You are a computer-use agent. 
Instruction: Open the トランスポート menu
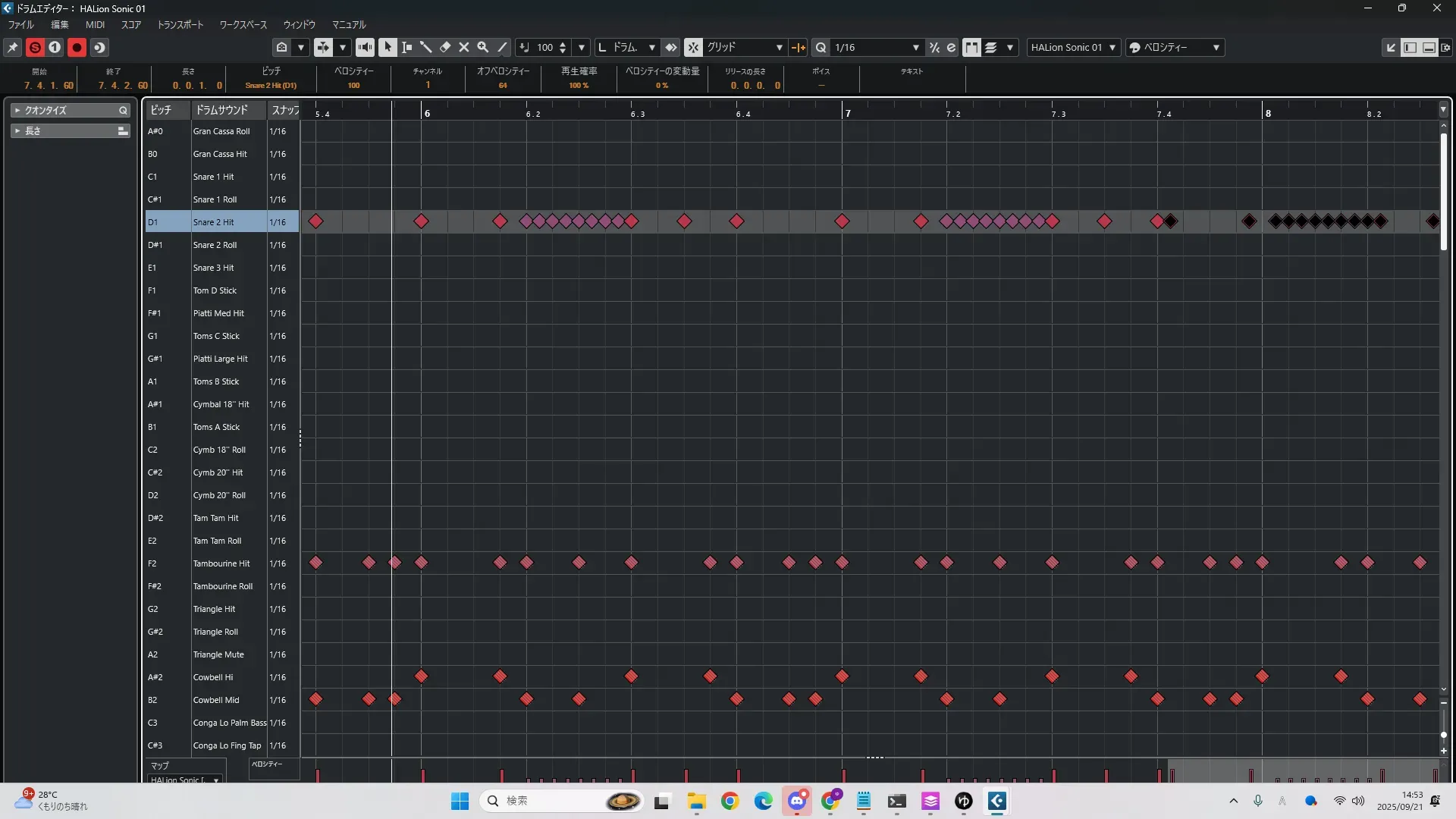[180, 24]
